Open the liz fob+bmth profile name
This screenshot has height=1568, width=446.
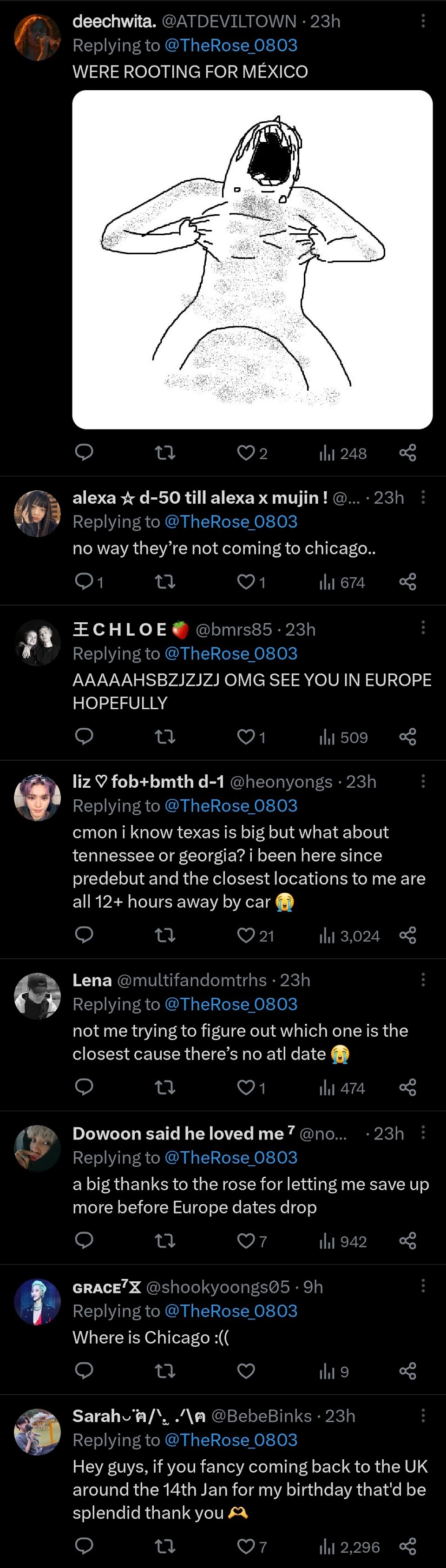149,781
